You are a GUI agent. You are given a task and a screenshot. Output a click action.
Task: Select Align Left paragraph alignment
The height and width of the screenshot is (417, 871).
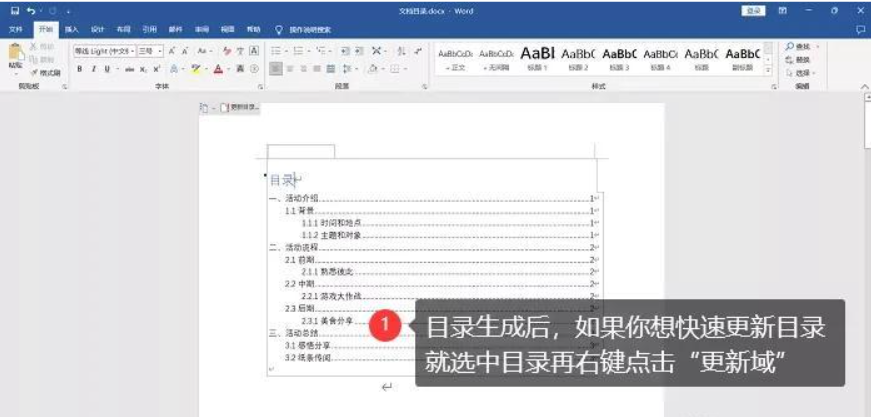276,69
